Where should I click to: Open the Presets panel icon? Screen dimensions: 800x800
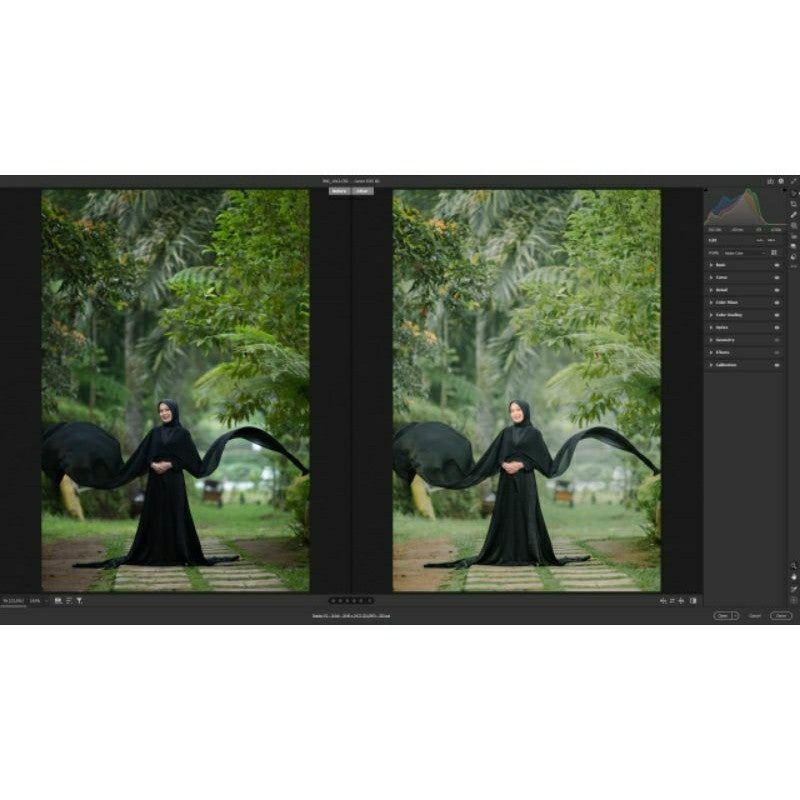pos(794,257)
